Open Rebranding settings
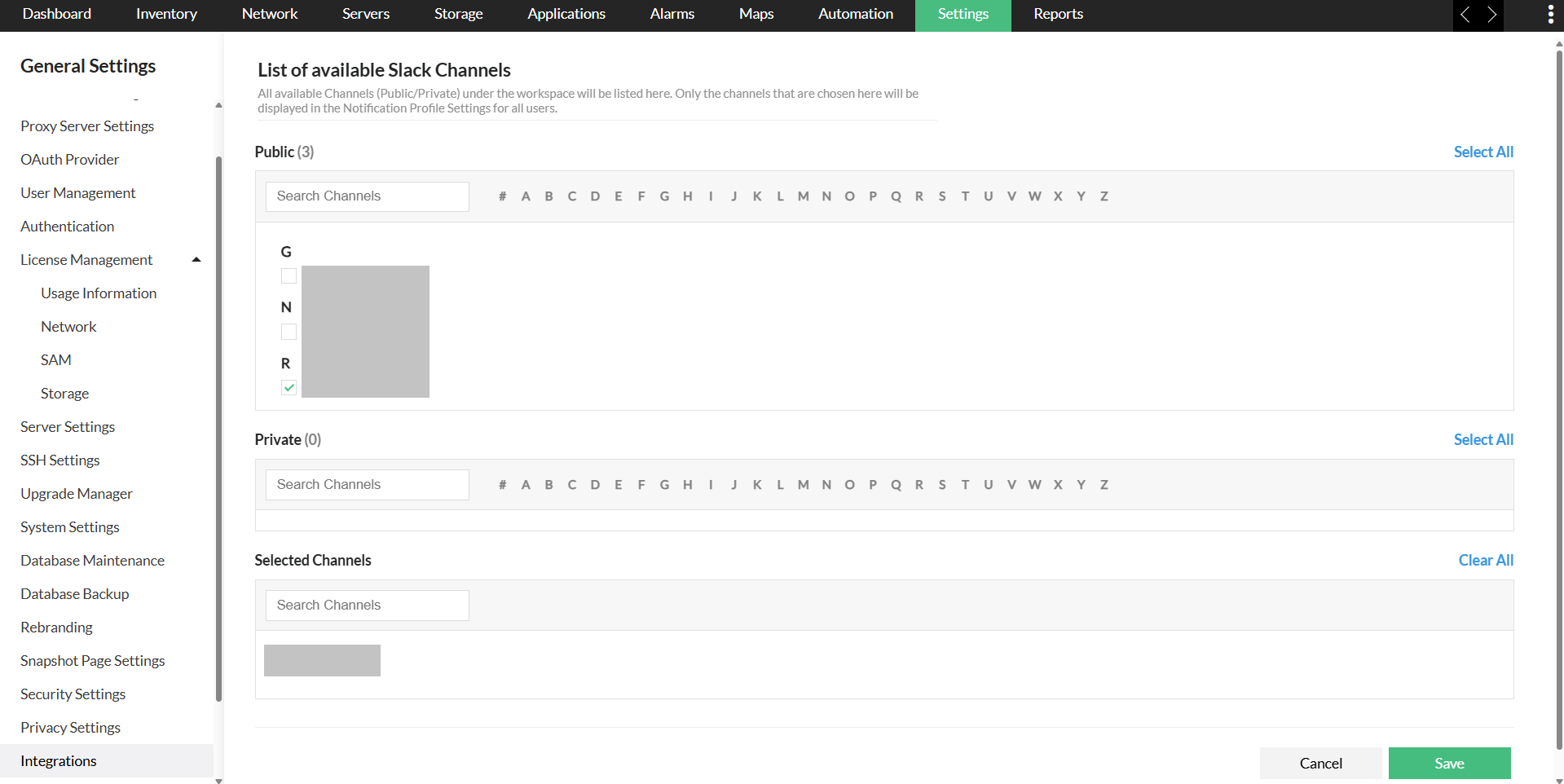The height and width of the screenshot is (784, 1564). click(57, 628)
